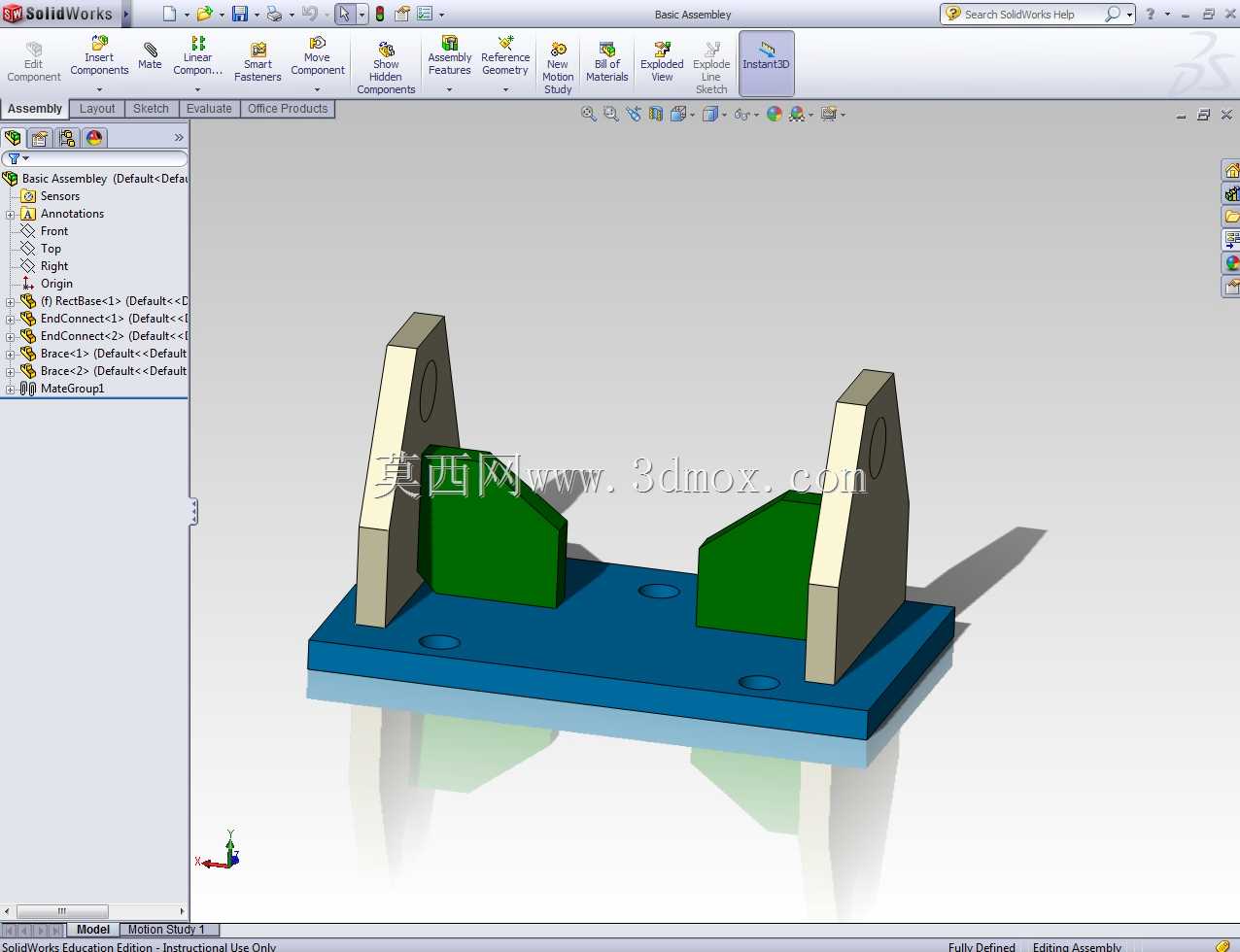Select the Origin in feature tree
The width and height of the screenshot is (1240, 952).
(47, 284)
